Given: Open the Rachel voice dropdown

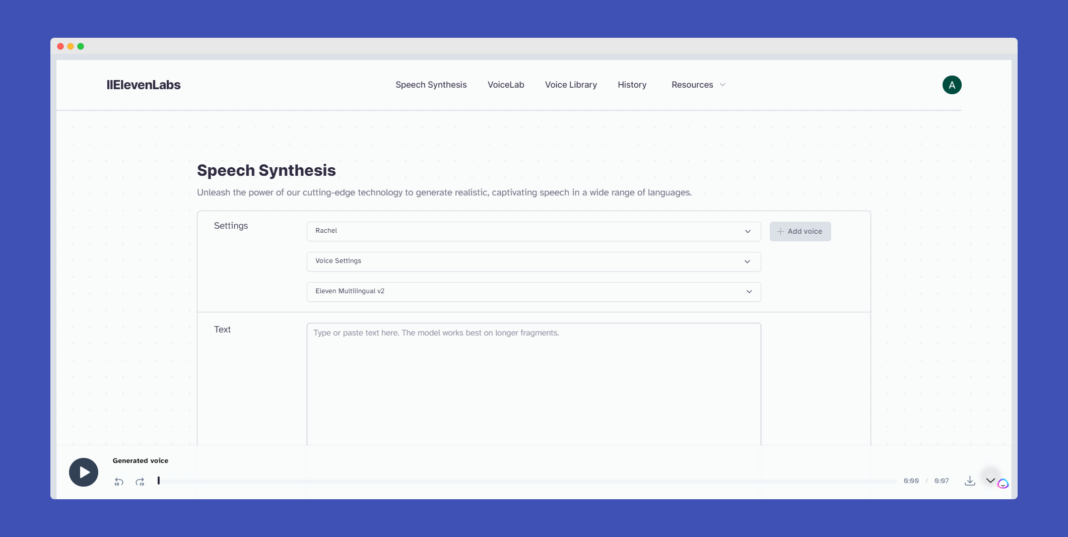Looking at the screenshot, I should [x=533, y=231].
